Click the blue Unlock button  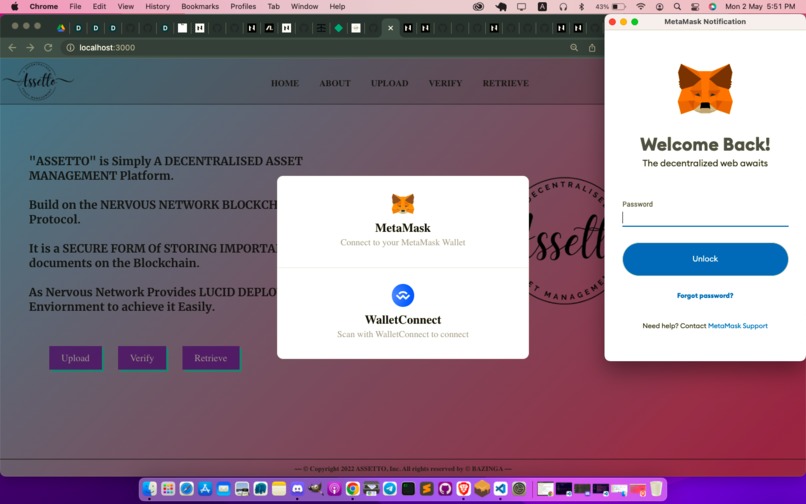[x=705, y=259]
